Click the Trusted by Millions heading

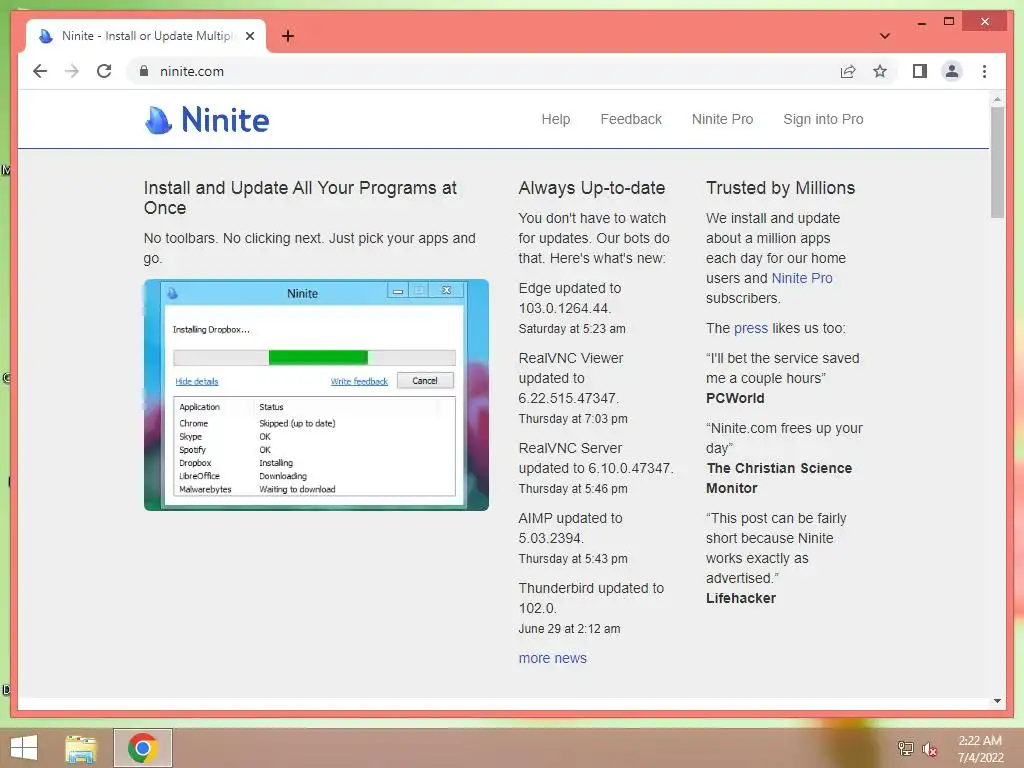780,188
